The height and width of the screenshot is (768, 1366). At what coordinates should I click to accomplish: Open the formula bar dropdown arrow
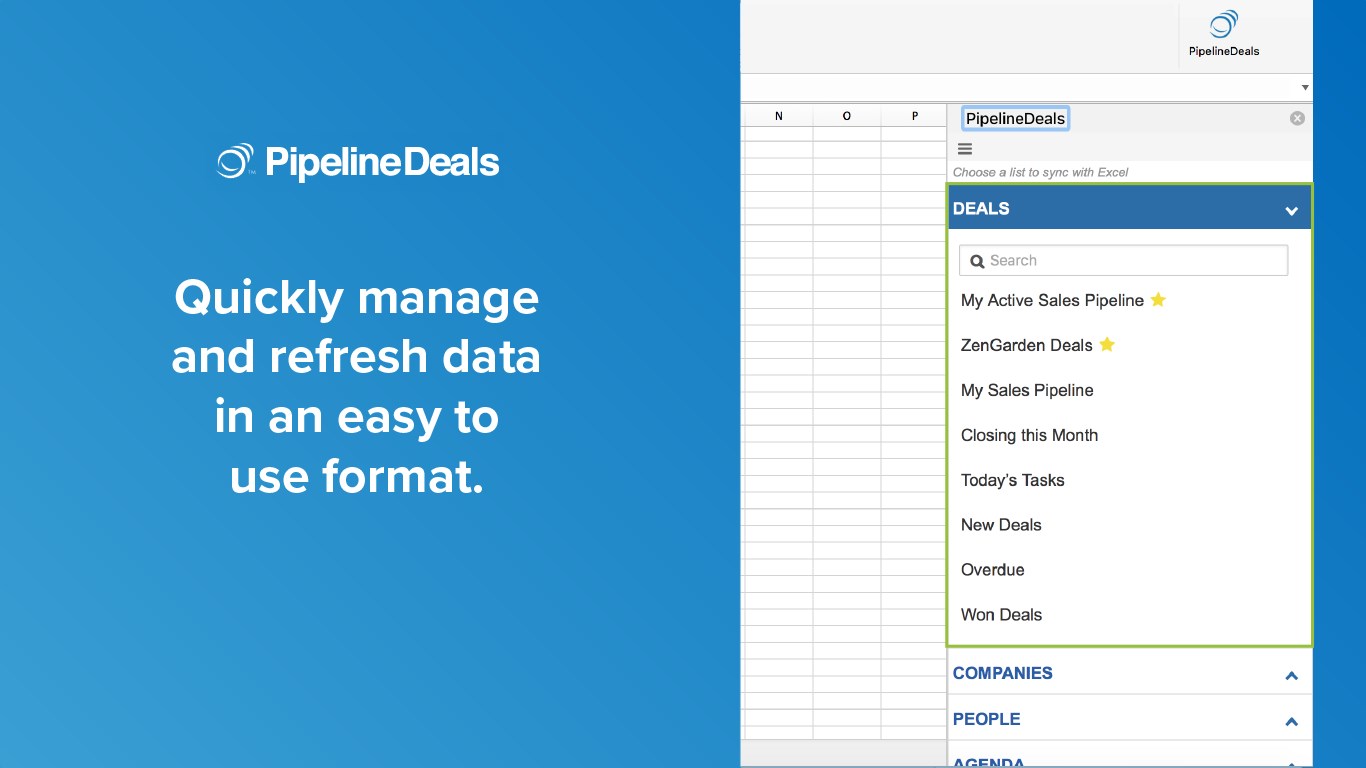click(x=1305, y=88)
